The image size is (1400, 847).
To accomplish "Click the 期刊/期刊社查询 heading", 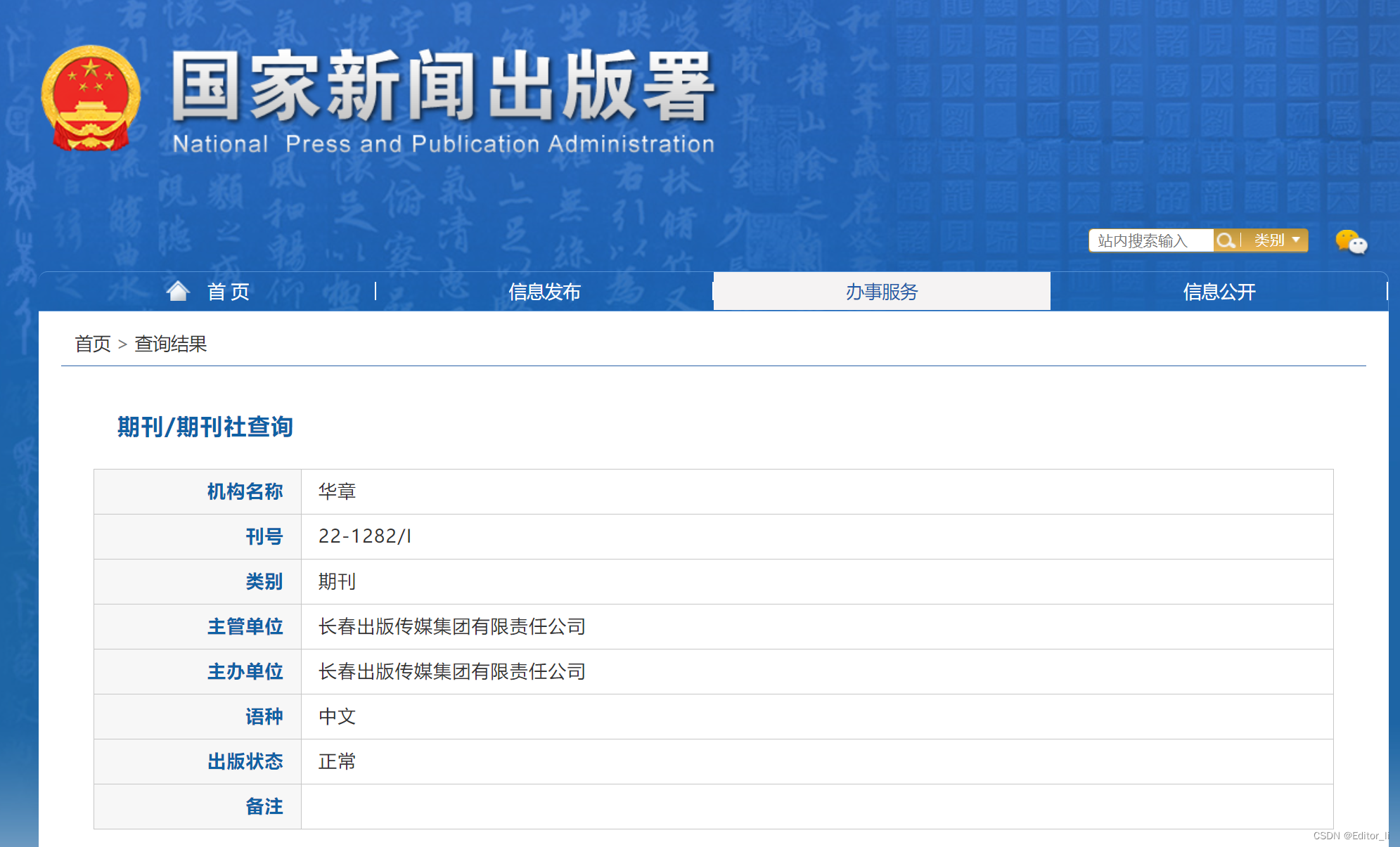I will [x=205, y=427].
